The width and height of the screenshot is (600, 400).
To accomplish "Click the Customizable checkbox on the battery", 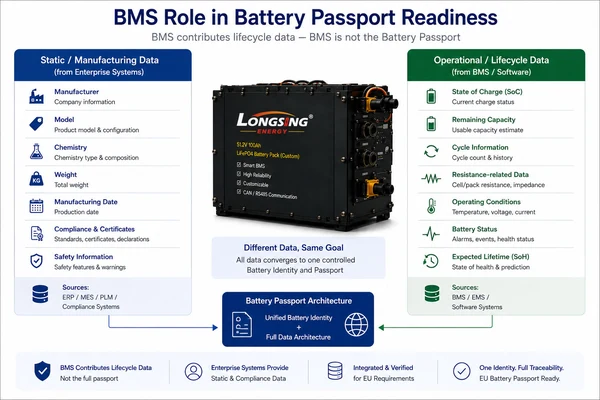I will click(239, 183).
